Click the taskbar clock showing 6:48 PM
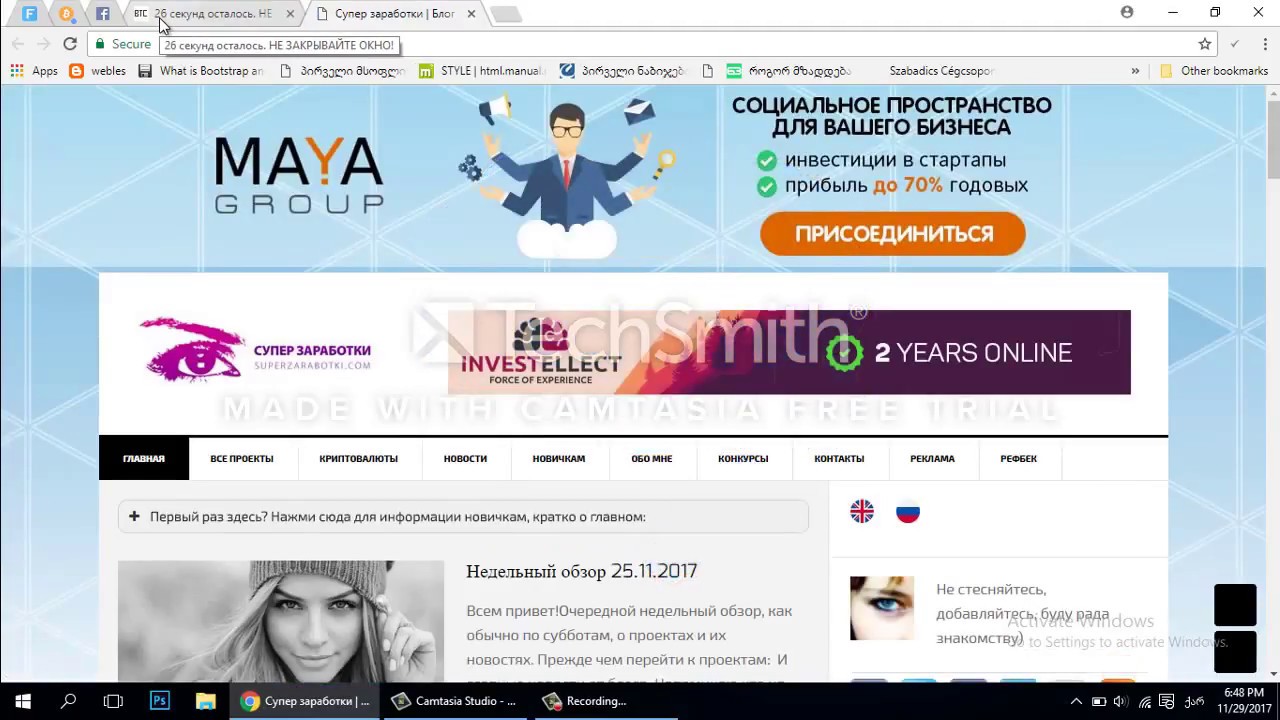Image resolution: width=1280 pixels, height=720 pixels. (1243, 701)
